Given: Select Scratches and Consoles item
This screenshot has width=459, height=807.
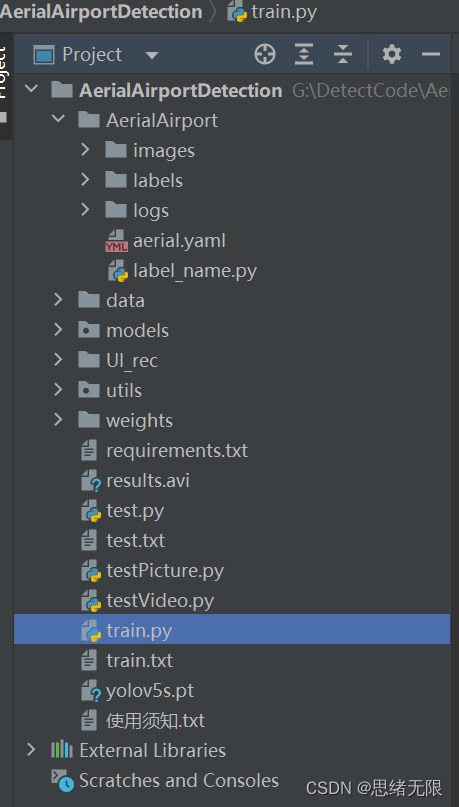Looking at the screenshot, I should point(179,780).
